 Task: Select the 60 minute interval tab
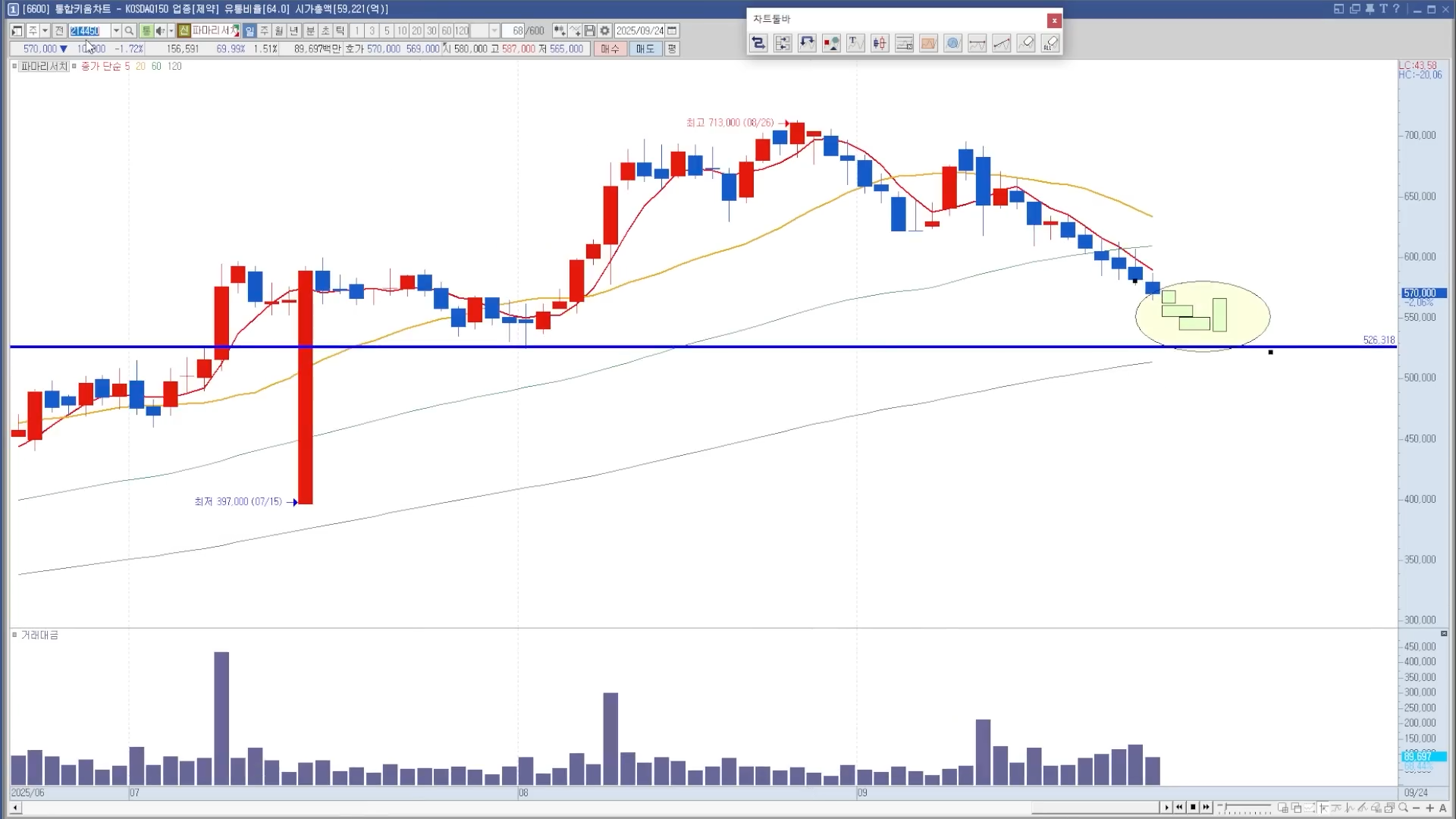446,30
